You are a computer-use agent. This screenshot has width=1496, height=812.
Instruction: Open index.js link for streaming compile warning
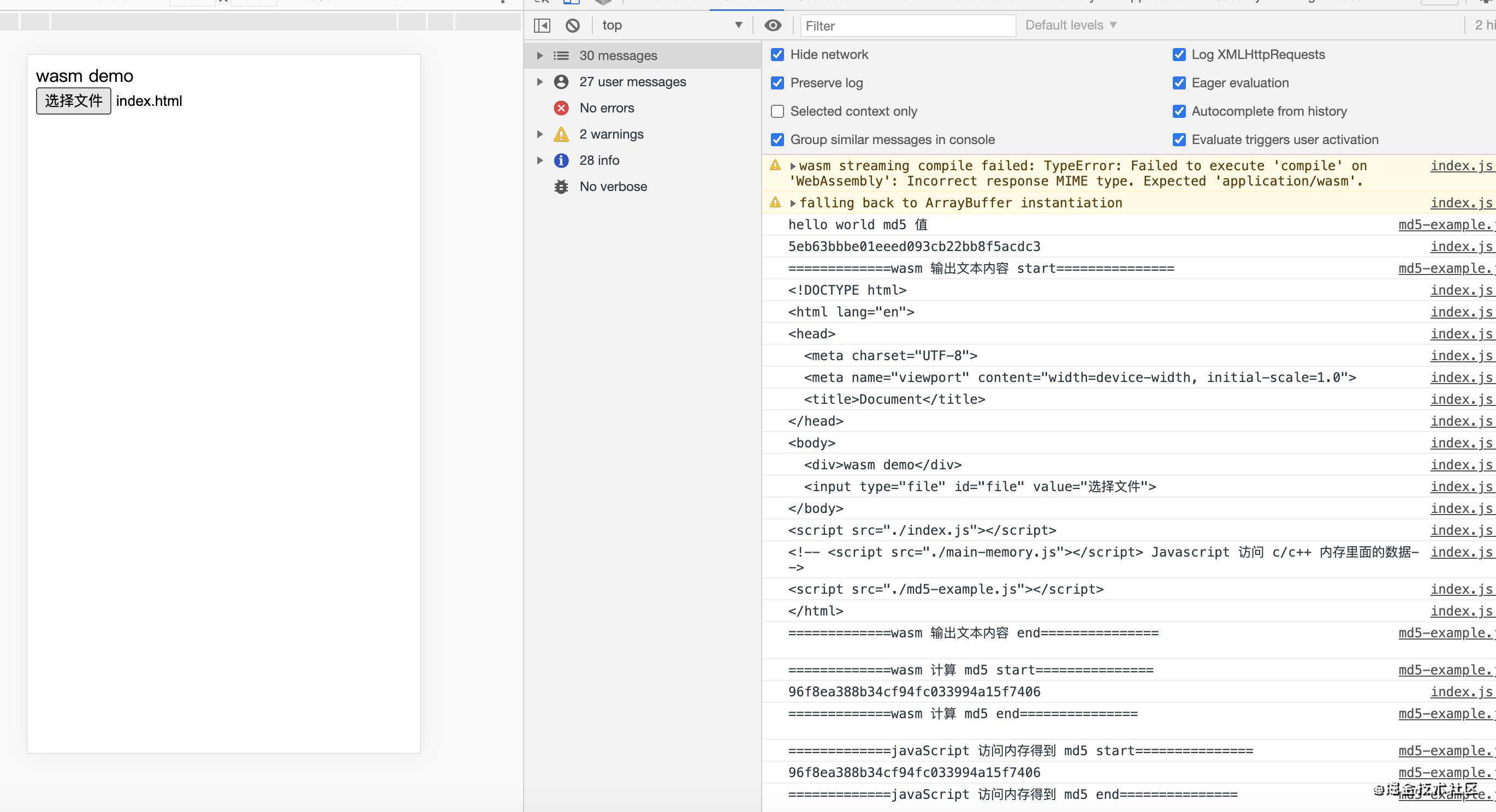click(1462, 166)
